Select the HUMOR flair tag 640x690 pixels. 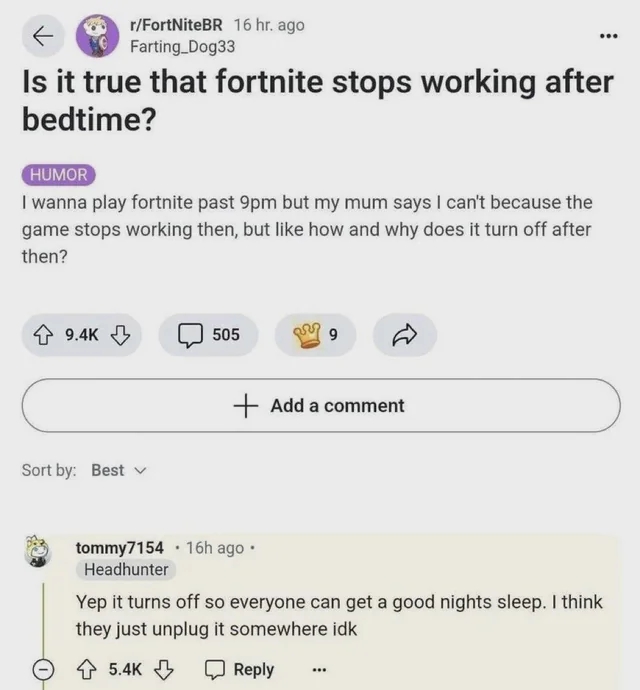coord(59,175)
